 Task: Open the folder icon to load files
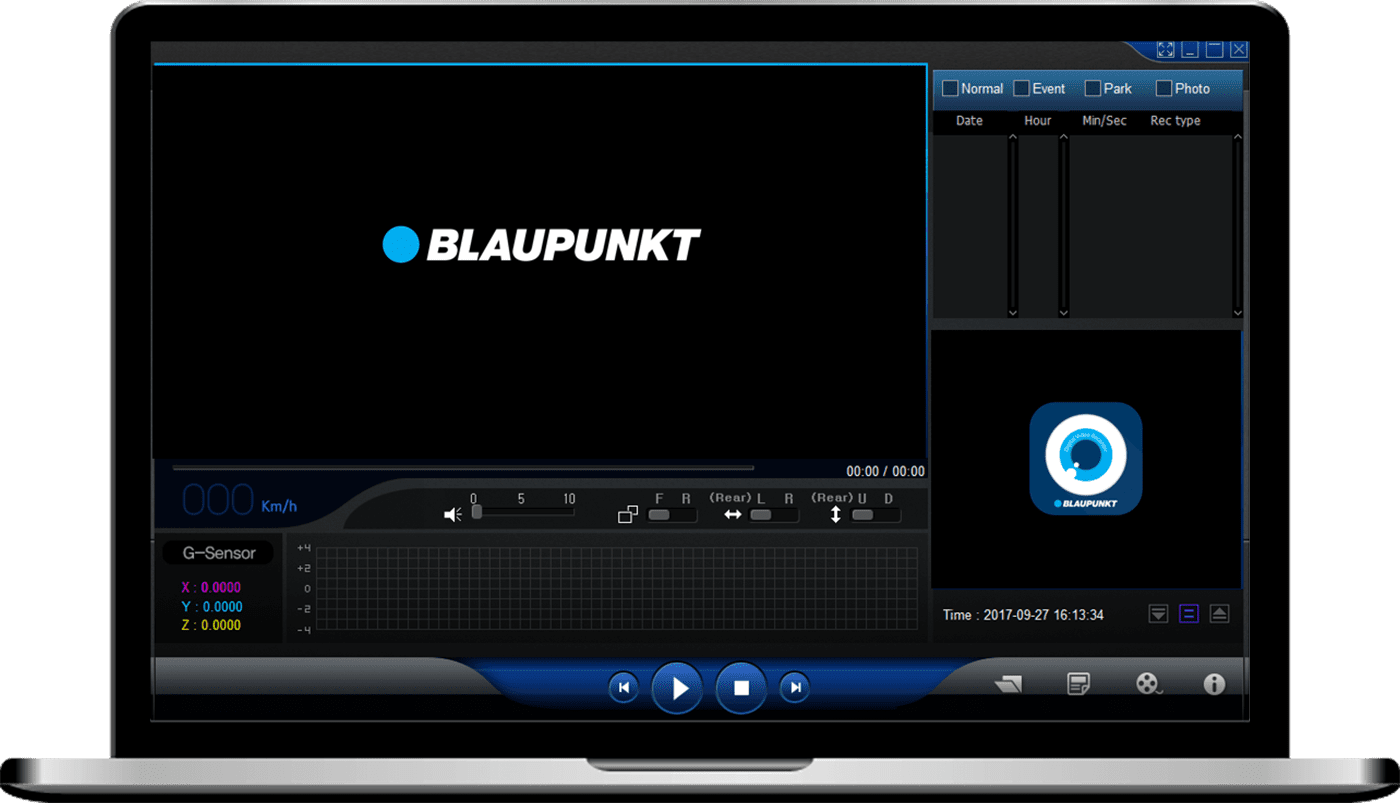click(x=1008, y=684)
